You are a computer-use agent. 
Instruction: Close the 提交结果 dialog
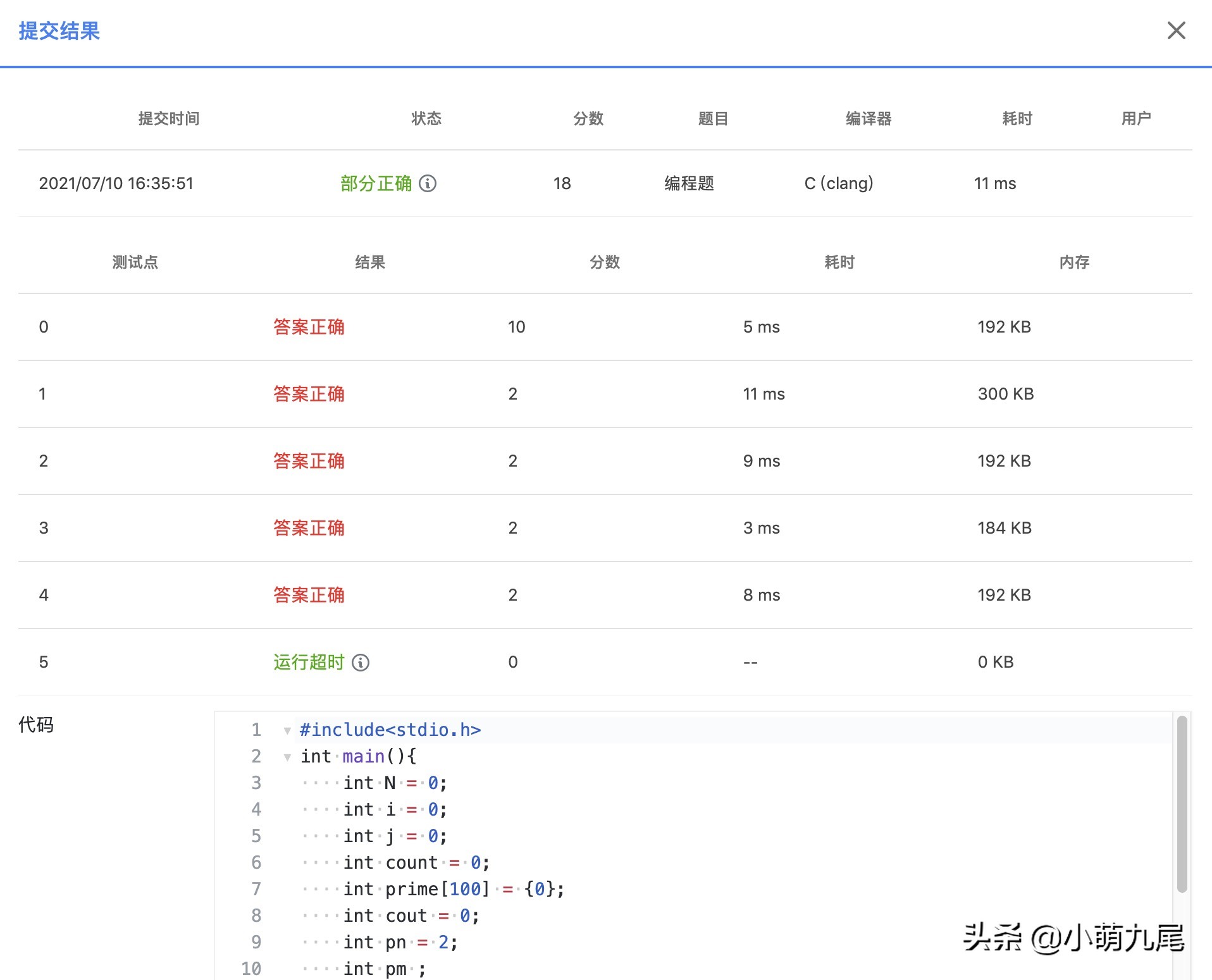[x=1176, y=30]
